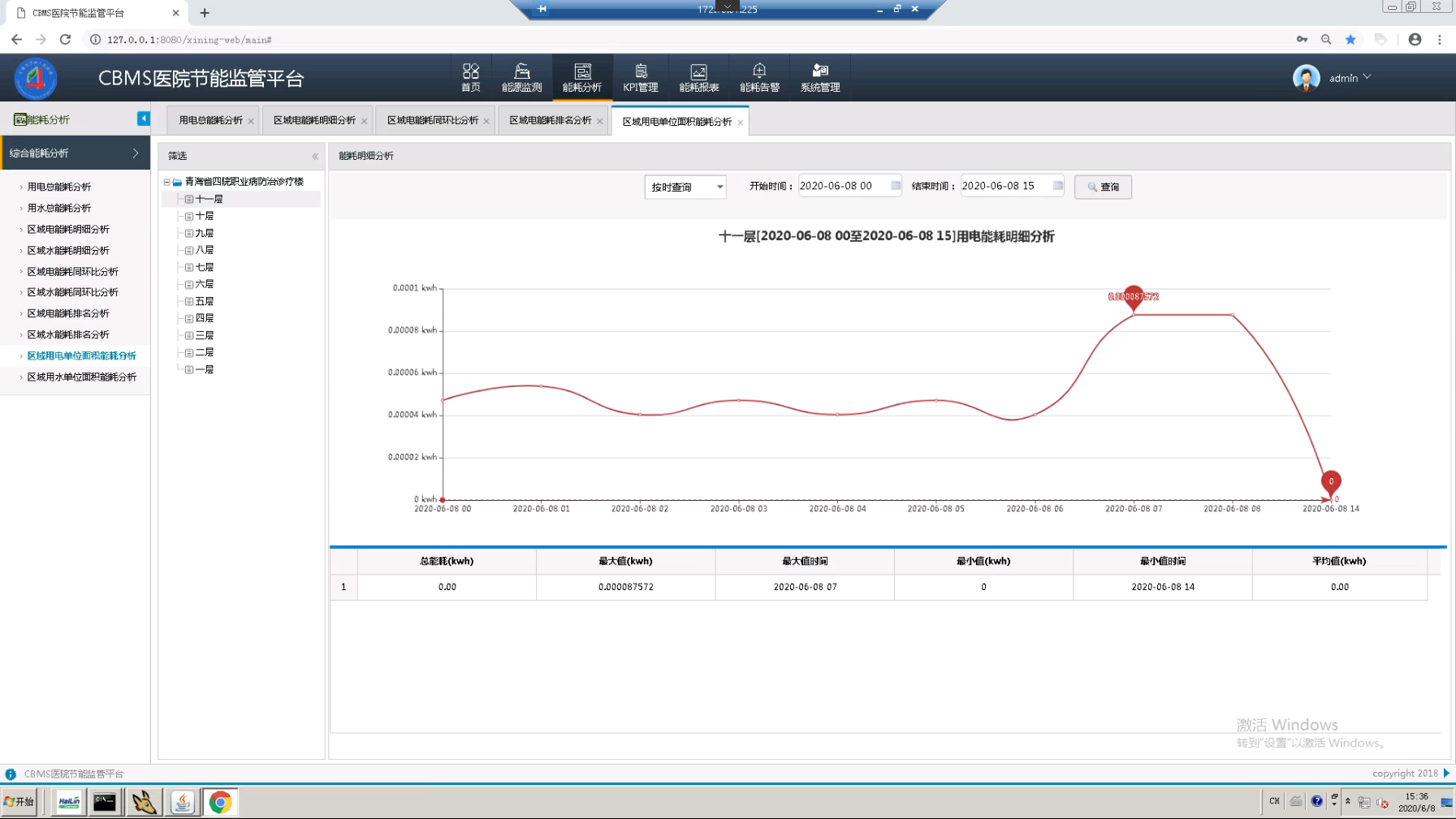
Task: Select 五层 floor in tree
Action: click(205, 301)
